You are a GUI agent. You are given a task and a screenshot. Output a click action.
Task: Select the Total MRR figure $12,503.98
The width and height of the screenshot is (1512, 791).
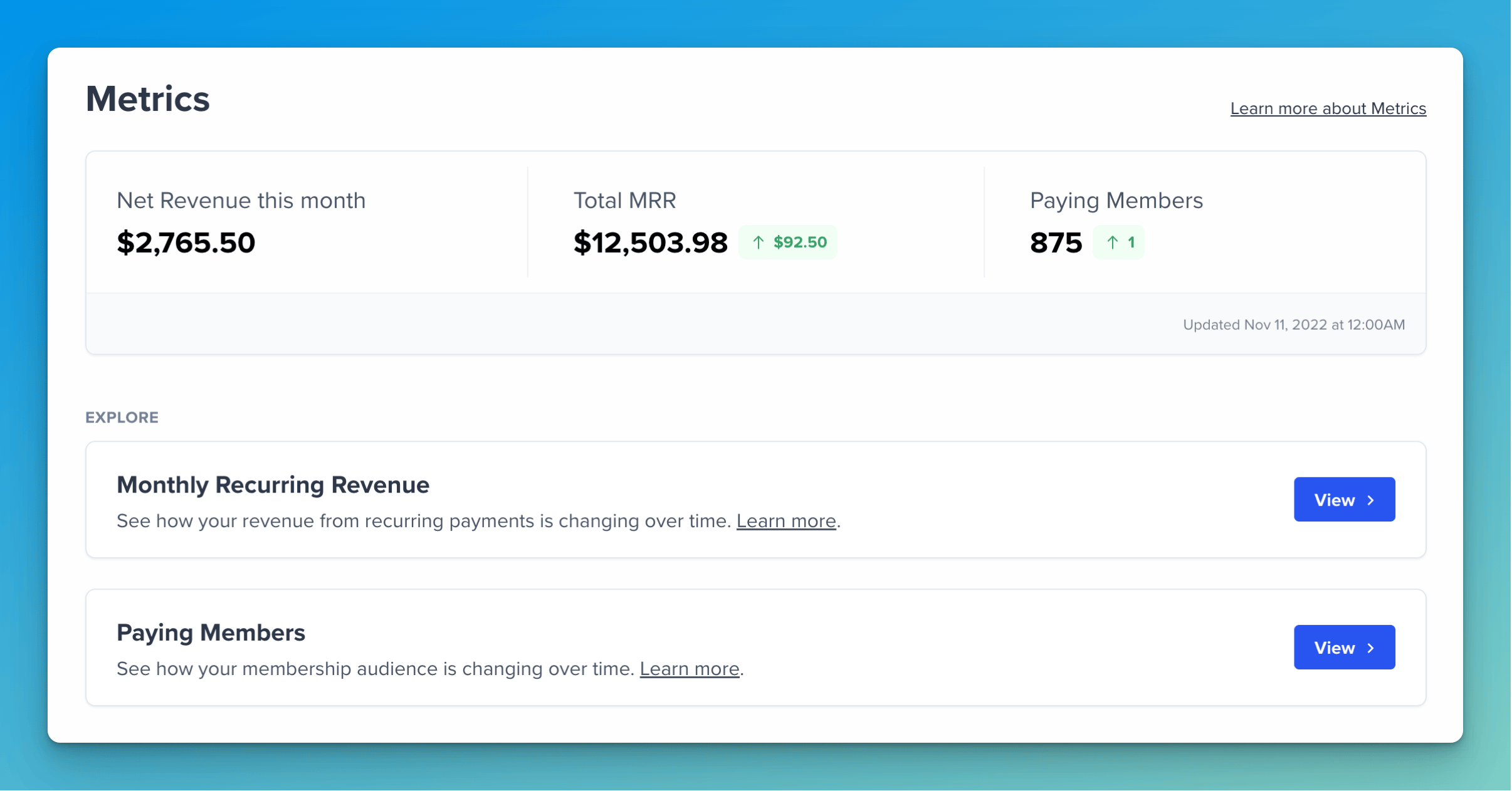tap(651, 243)
